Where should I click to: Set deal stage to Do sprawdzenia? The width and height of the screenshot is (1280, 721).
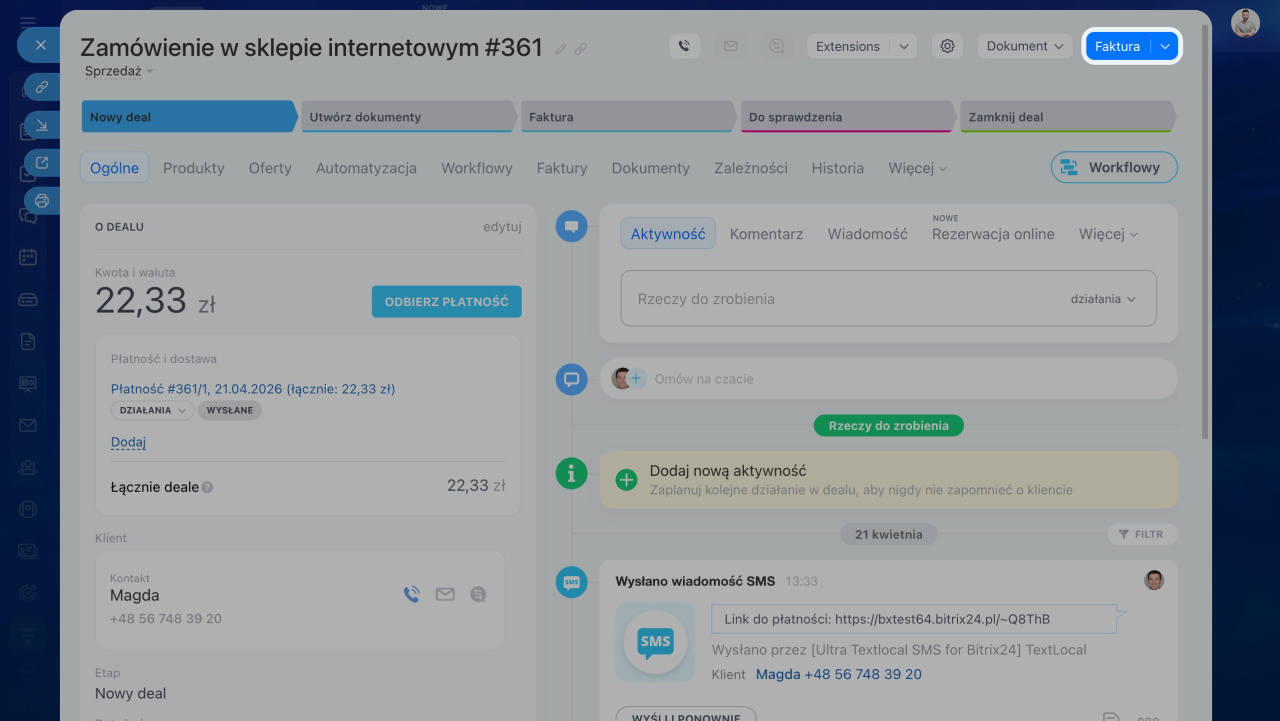[x=848, y=117]
